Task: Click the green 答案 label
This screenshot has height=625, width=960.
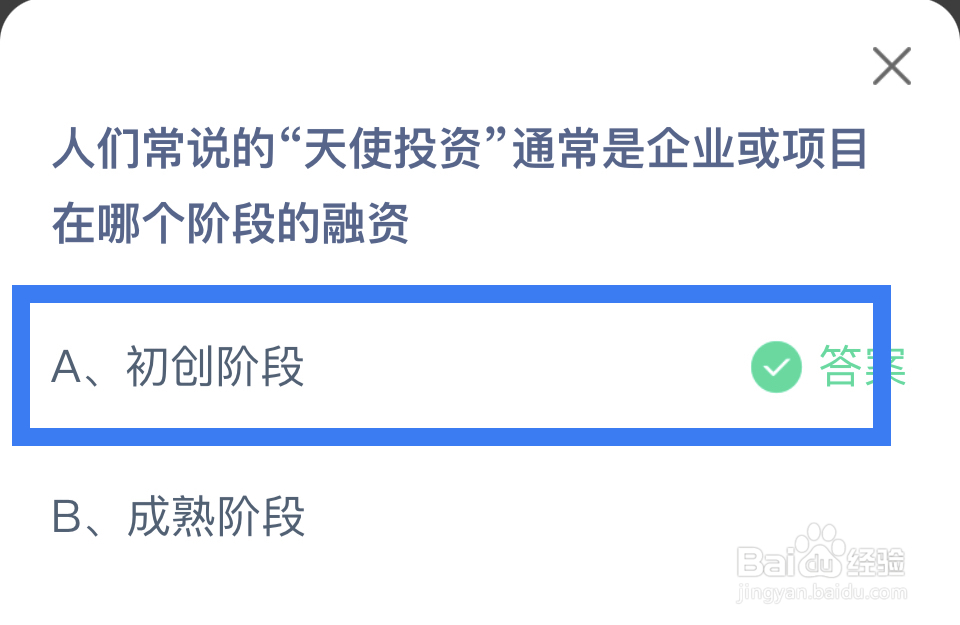Action: (862, 366)
